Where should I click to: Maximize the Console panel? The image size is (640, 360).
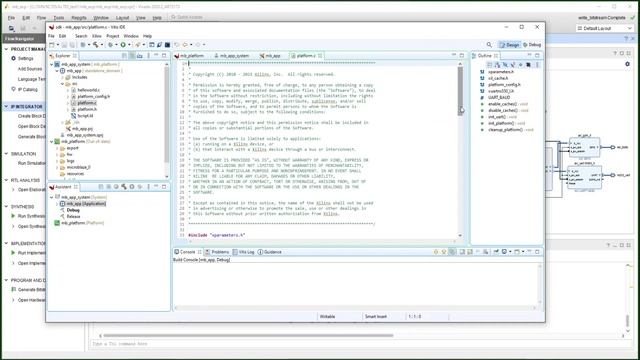(x=537, y=252)
